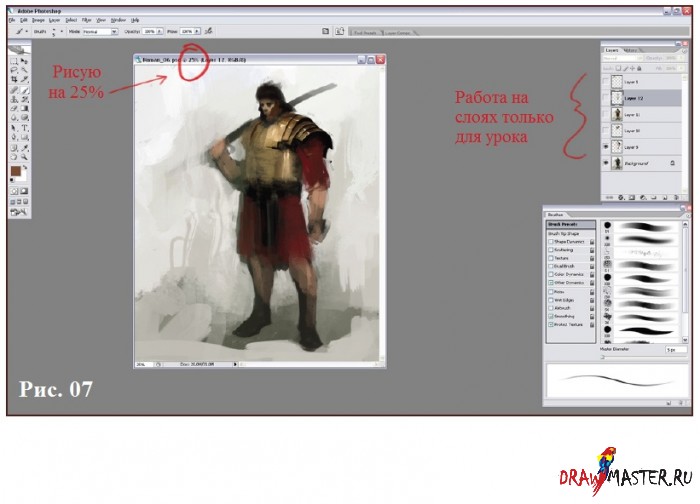Select the History Brush tool
The height and width of the screenshot is (504, 700).
[24, 99]
